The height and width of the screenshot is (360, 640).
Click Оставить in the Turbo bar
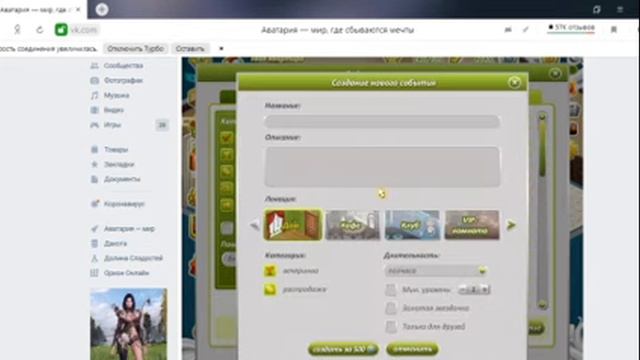pos(190,49)
